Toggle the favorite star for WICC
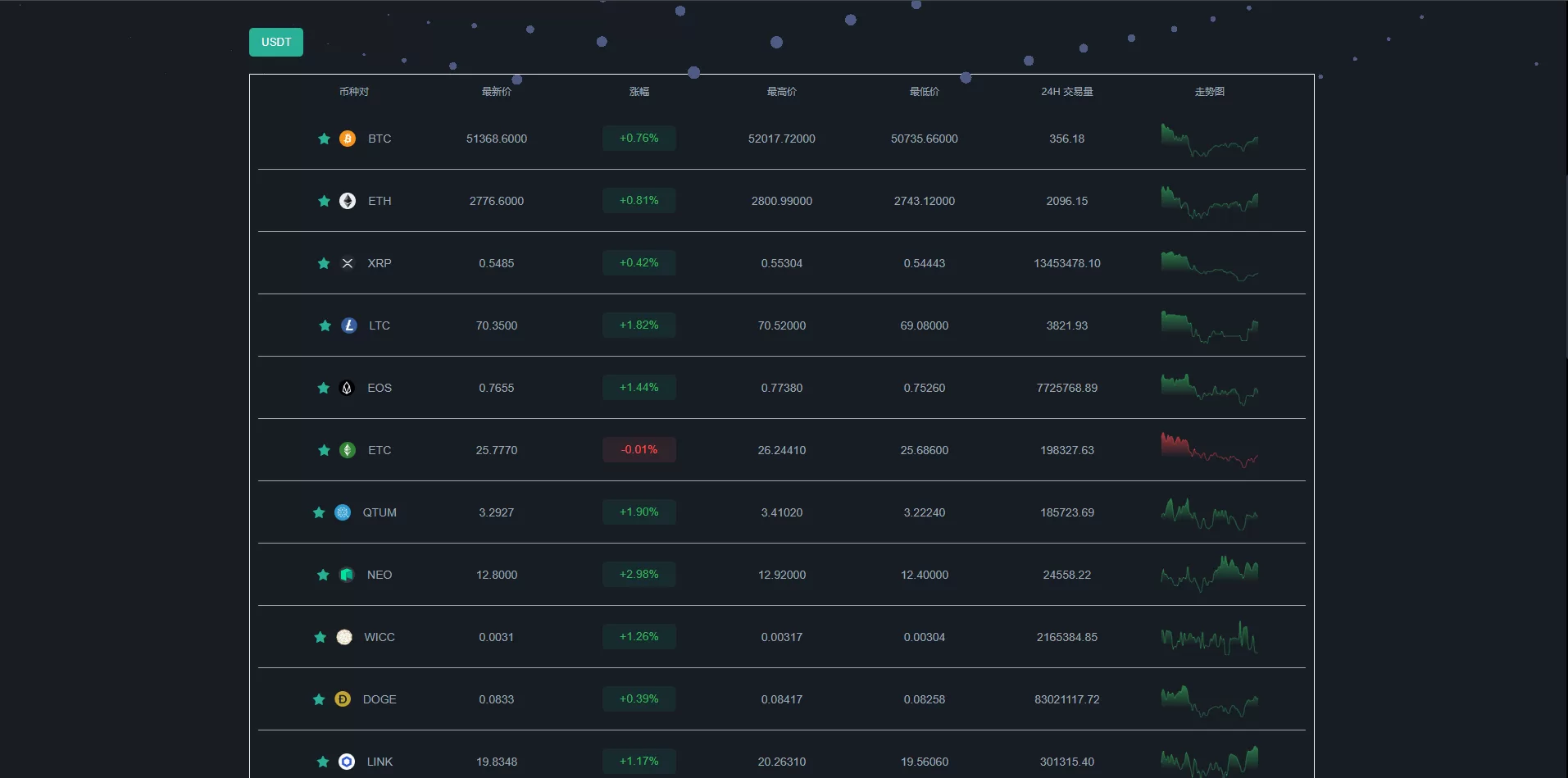The image size is (1568, 778). [x=320, y=637]
